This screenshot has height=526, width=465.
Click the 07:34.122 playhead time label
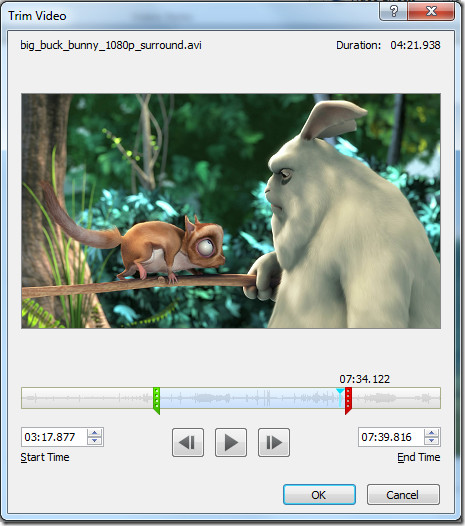point(364,379)
